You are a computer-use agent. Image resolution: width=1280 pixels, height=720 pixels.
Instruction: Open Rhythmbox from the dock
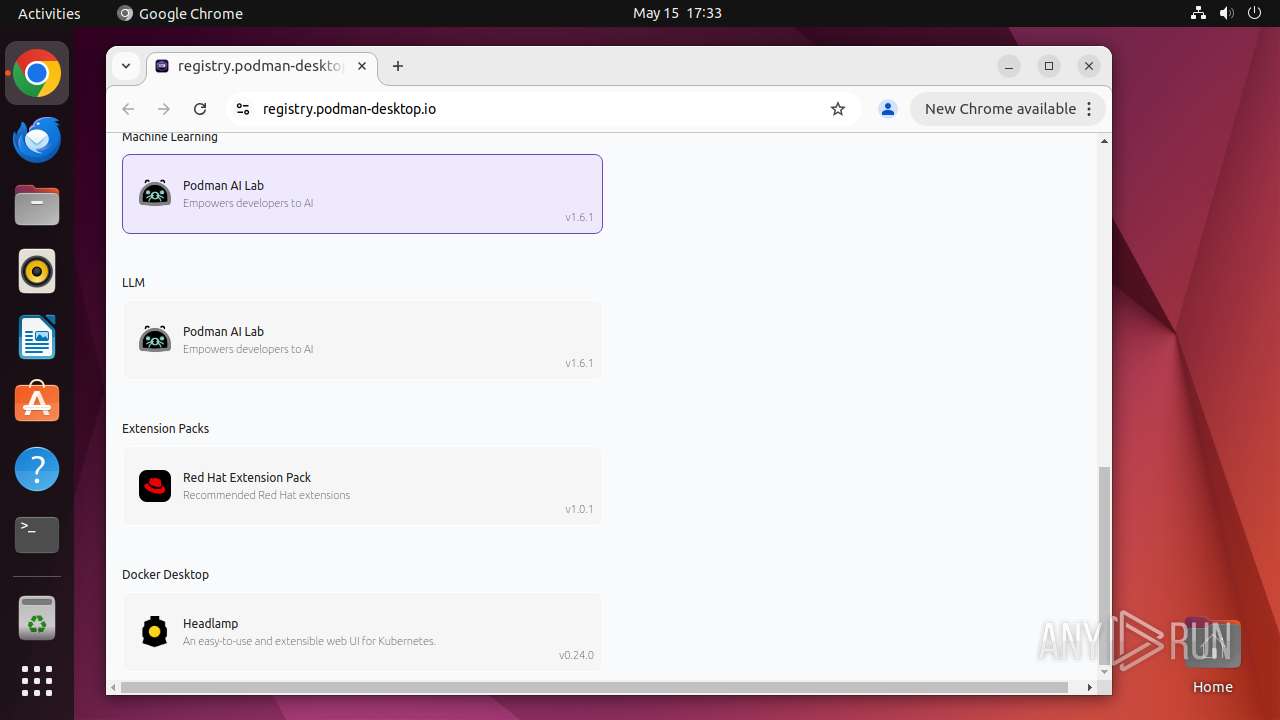click(37, 271)
